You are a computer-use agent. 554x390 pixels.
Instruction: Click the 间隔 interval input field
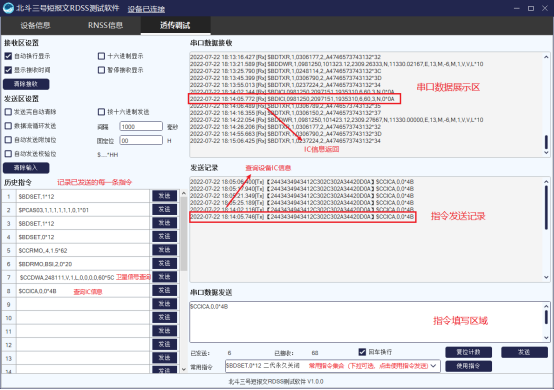coord(141,126)
